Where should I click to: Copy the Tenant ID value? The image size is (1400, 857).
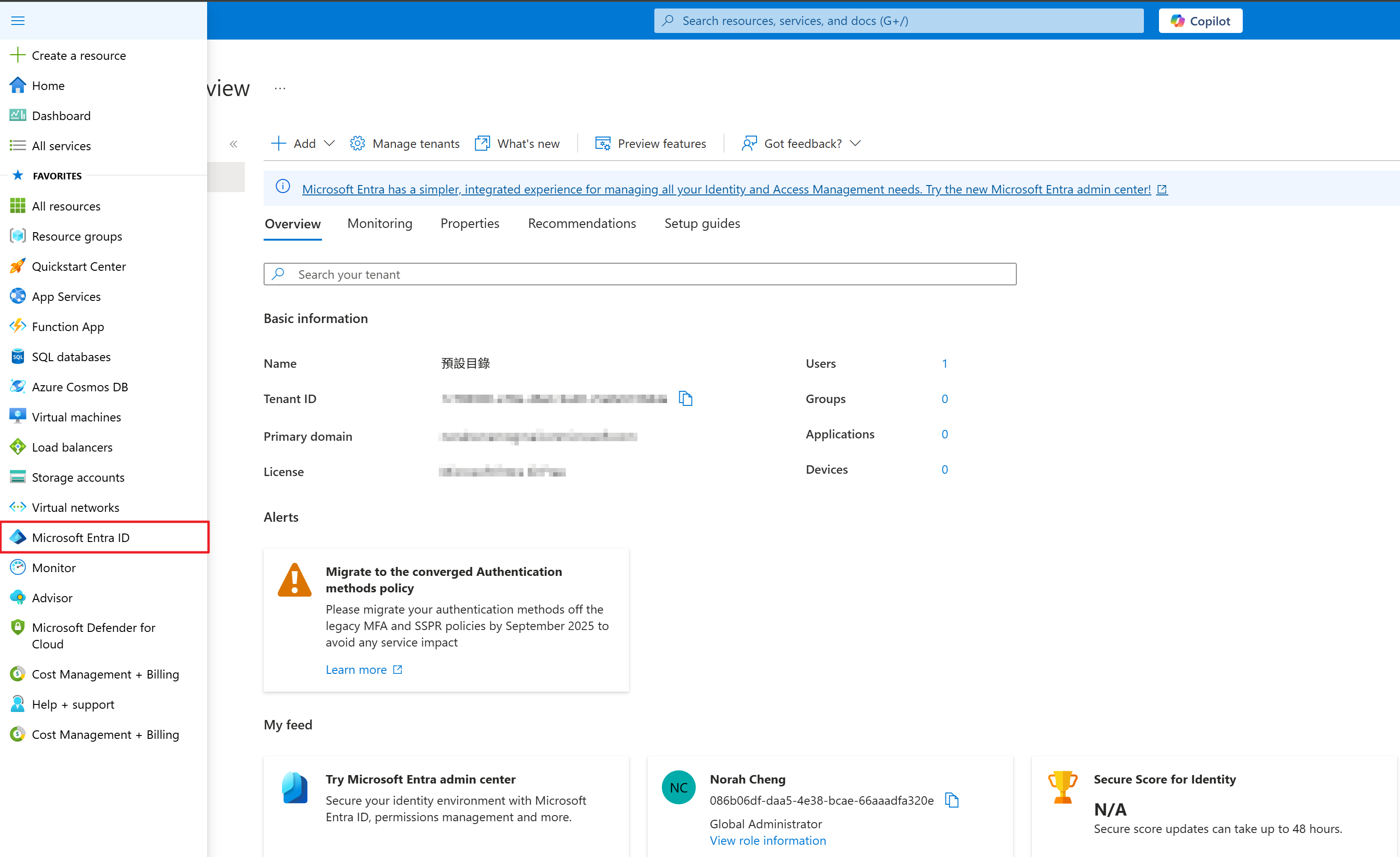685,398
